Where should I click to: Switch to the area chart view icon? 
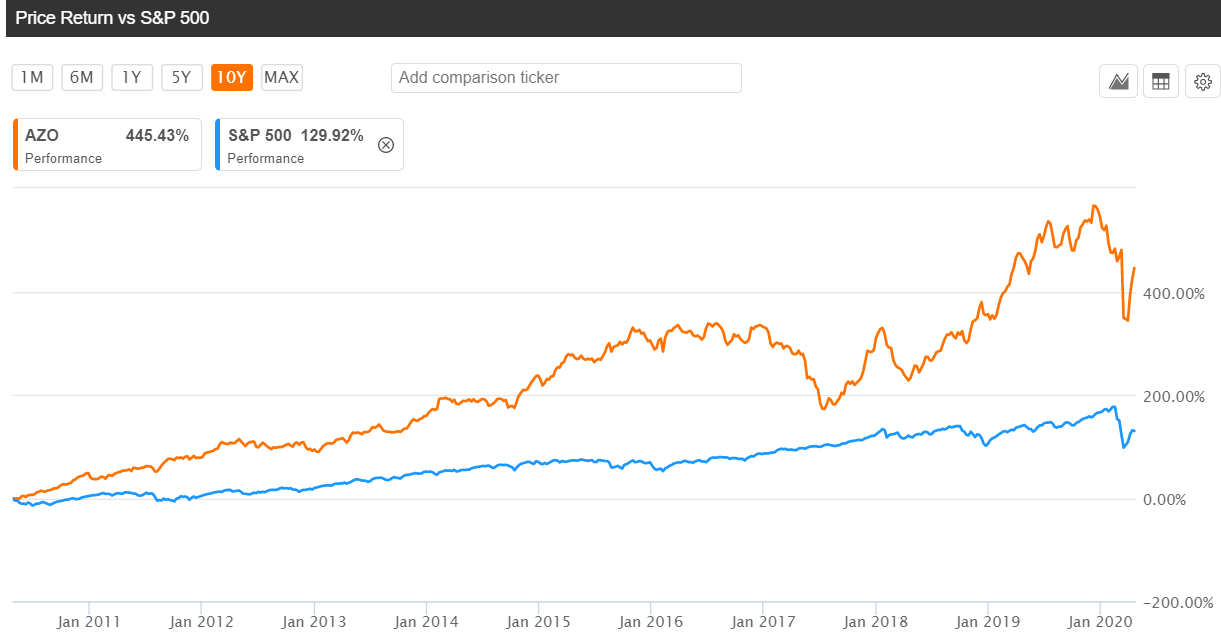click(1118, 81)
